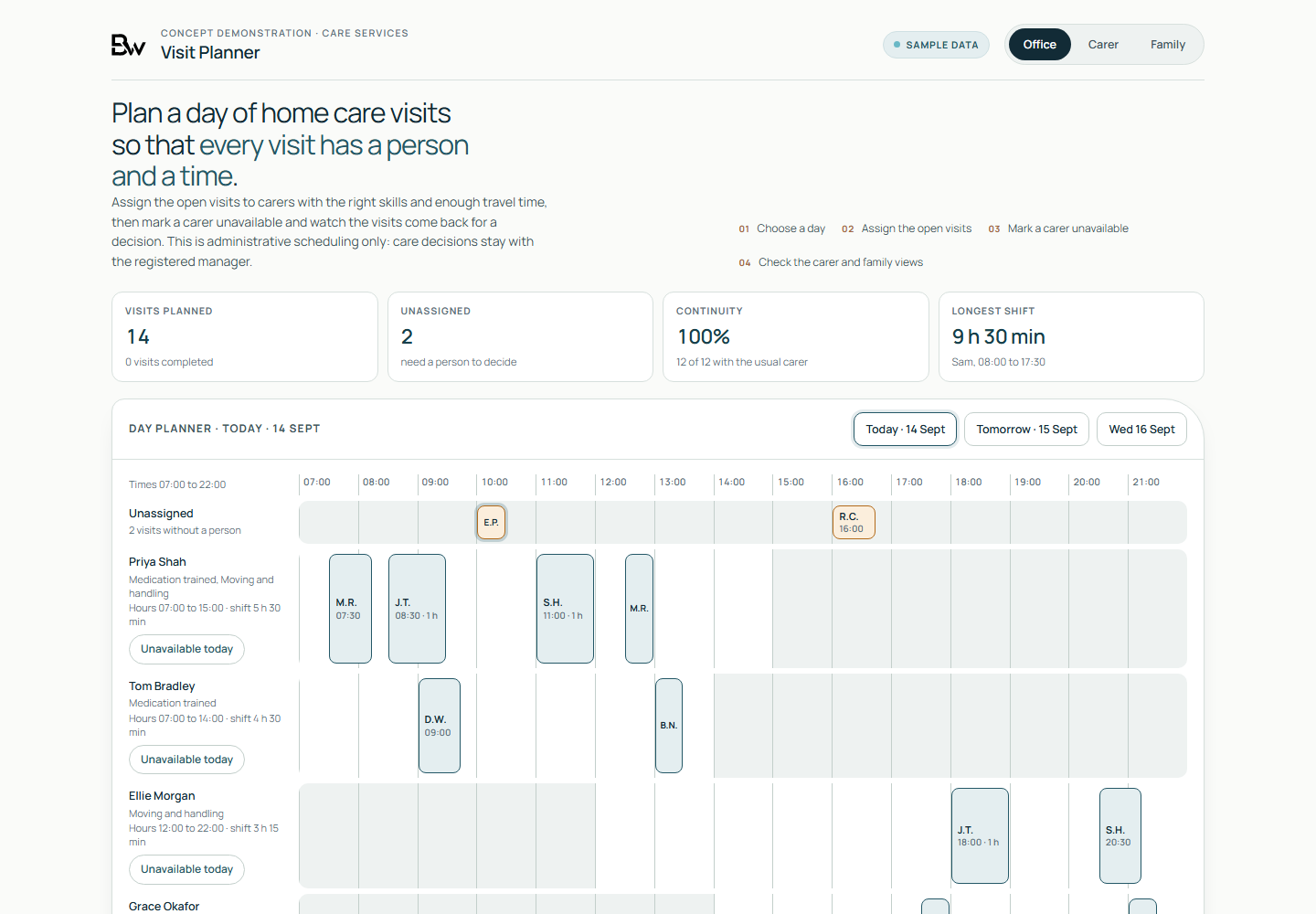Select Priya's J.T. 08:30 visit
1316x914 pixels.
click(x=417, y=609)
